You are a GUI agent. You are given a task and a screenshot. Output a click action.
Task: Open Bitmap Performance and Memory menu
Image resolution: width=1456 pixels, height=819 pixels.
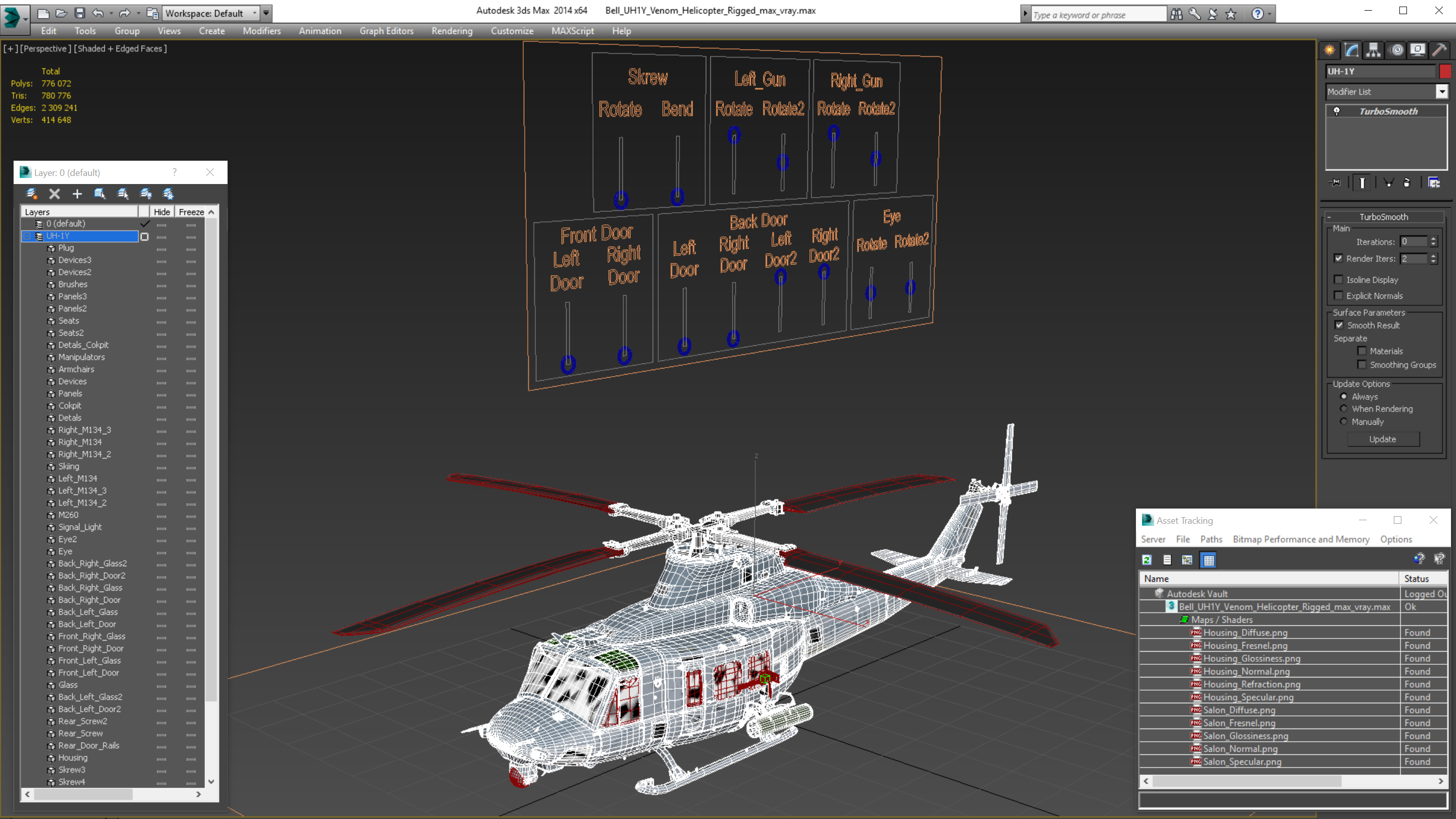[1301, 539]
